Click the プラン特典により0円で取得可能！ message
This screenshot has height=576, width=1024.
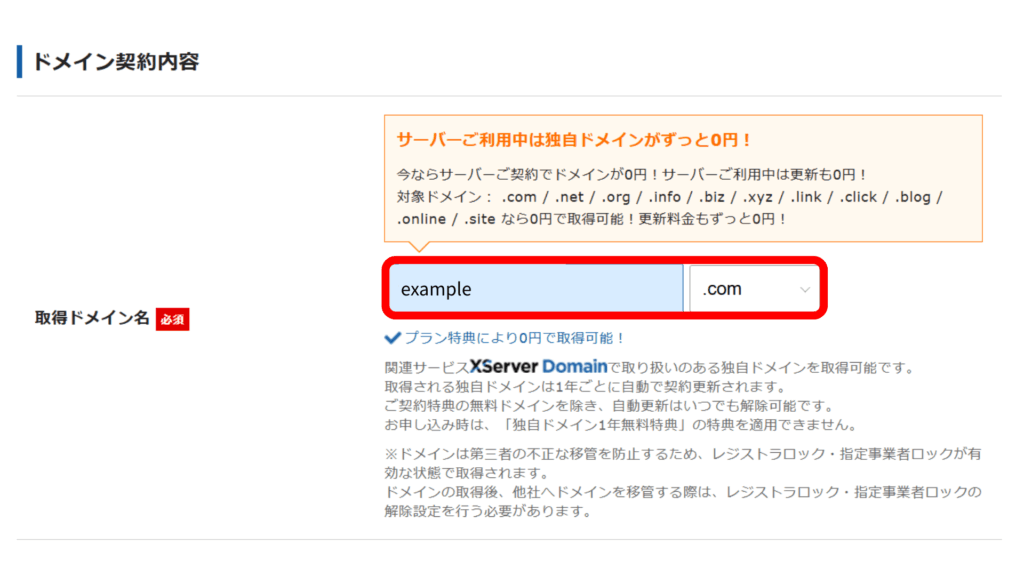(515, 338)
